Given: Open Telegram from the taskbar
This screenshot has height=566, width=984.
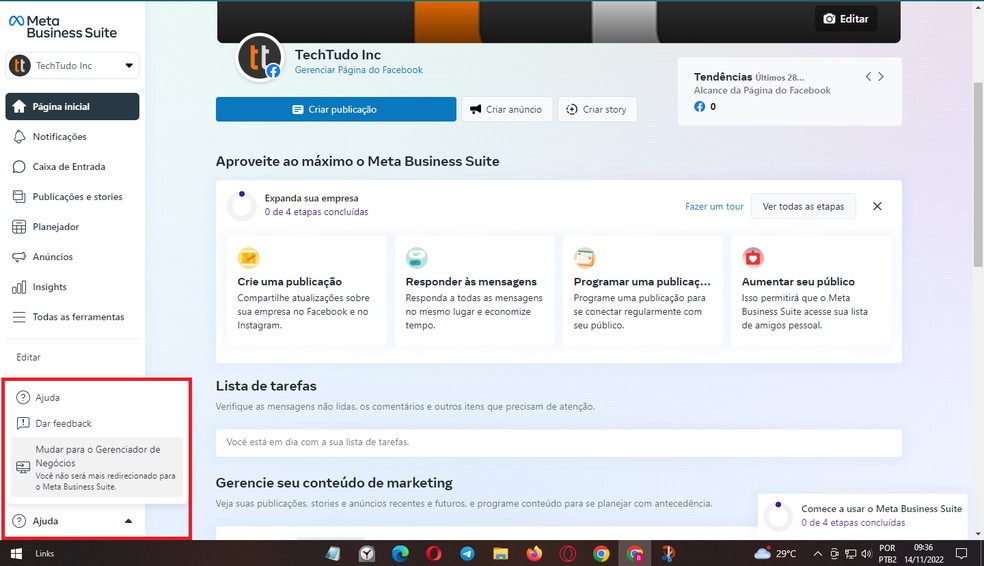Looking at the screenshot, I should coord(467,553).
